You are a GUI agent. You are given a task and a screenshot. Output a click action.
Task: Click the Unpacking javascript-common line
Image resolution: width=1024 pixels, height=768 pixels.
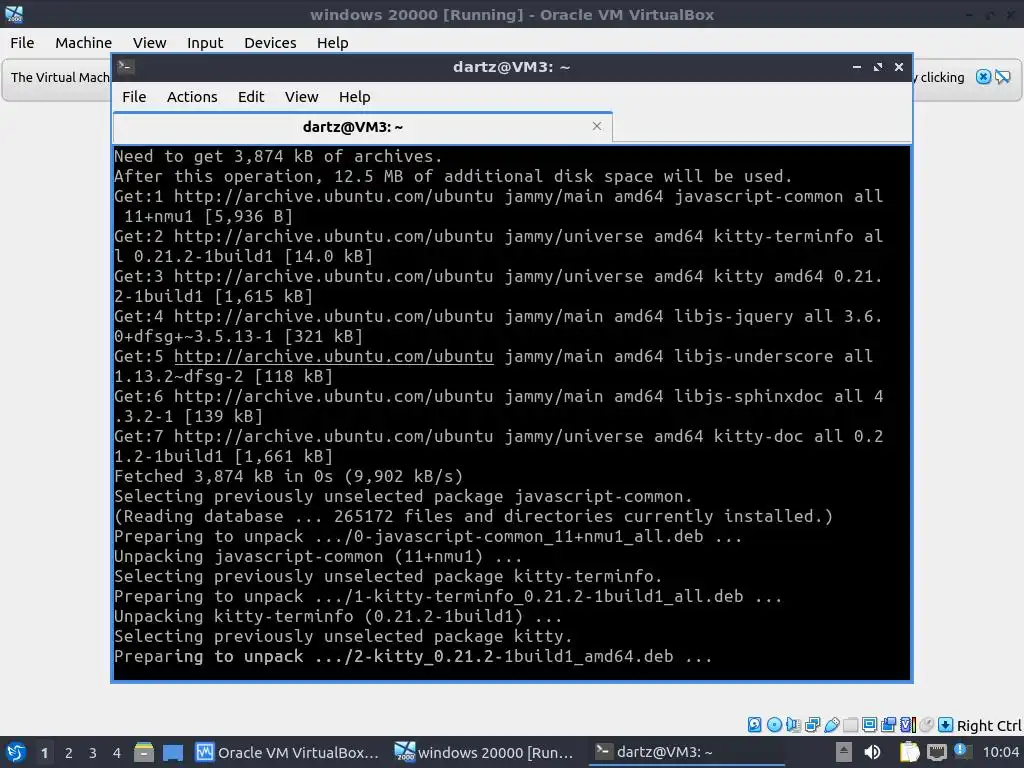point(318,556)
